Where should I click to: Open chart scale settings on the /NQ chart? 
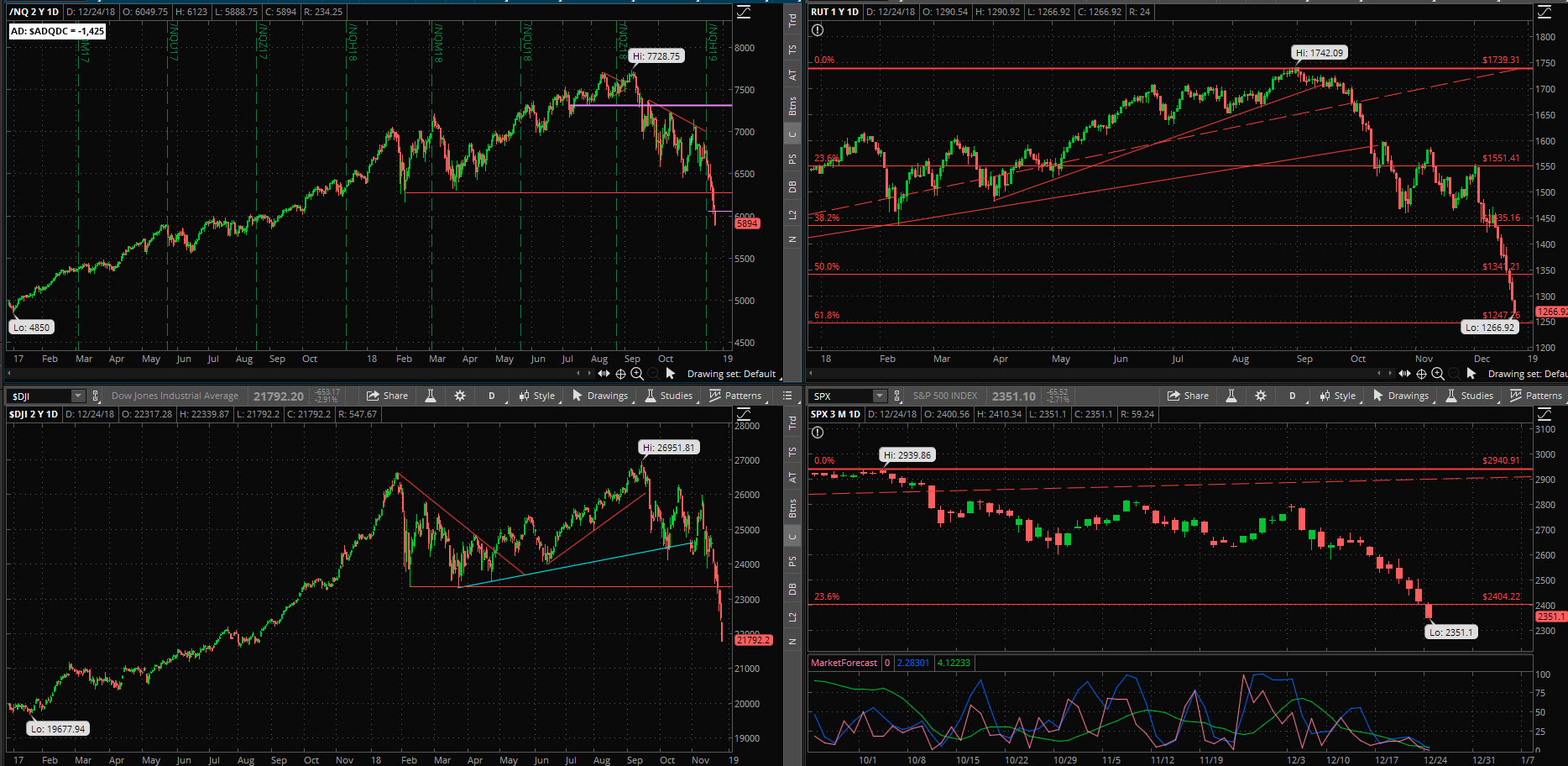coord(744,12)
